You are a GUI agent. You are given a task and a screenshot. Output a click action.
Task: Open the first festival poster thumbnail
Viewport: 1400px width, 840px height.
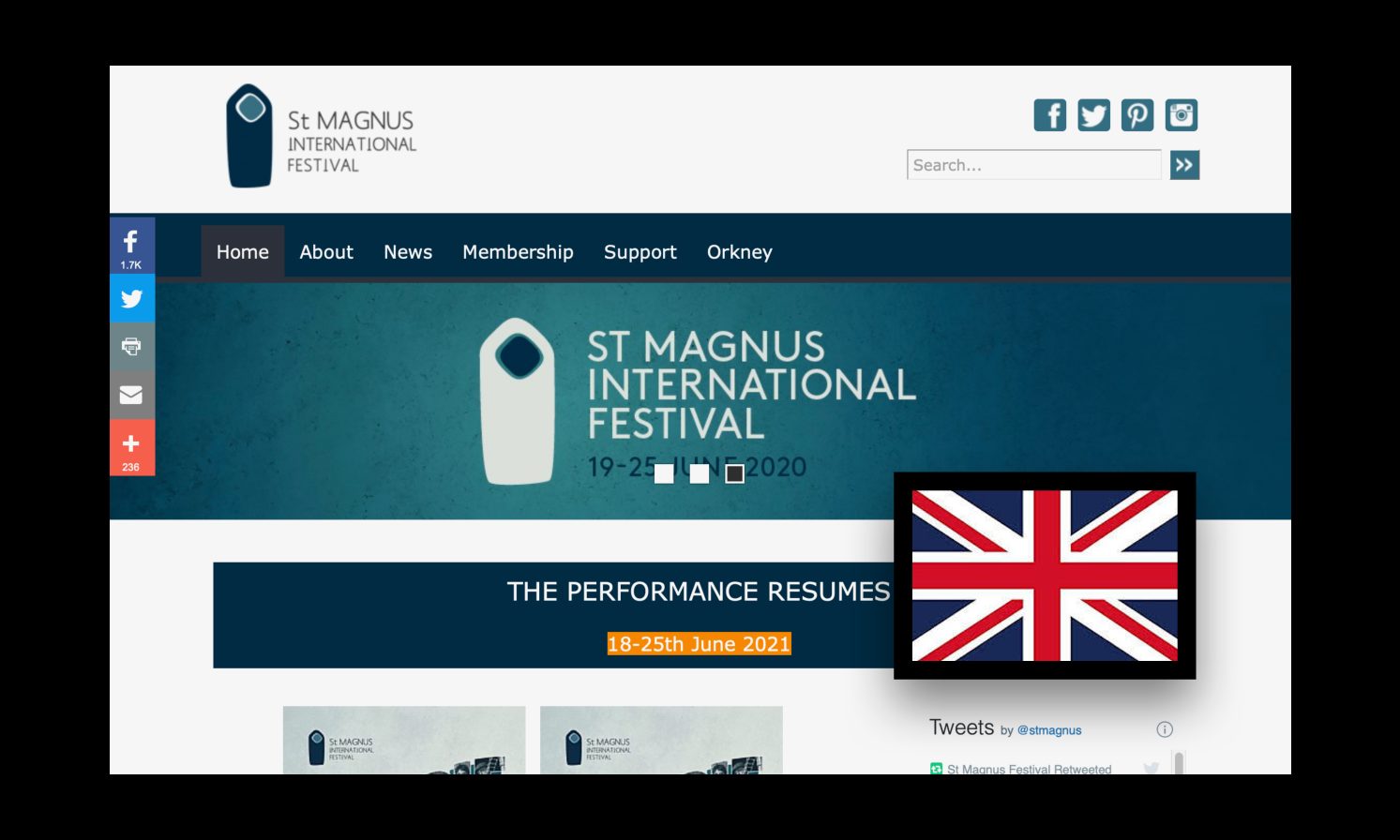point(404,740)
